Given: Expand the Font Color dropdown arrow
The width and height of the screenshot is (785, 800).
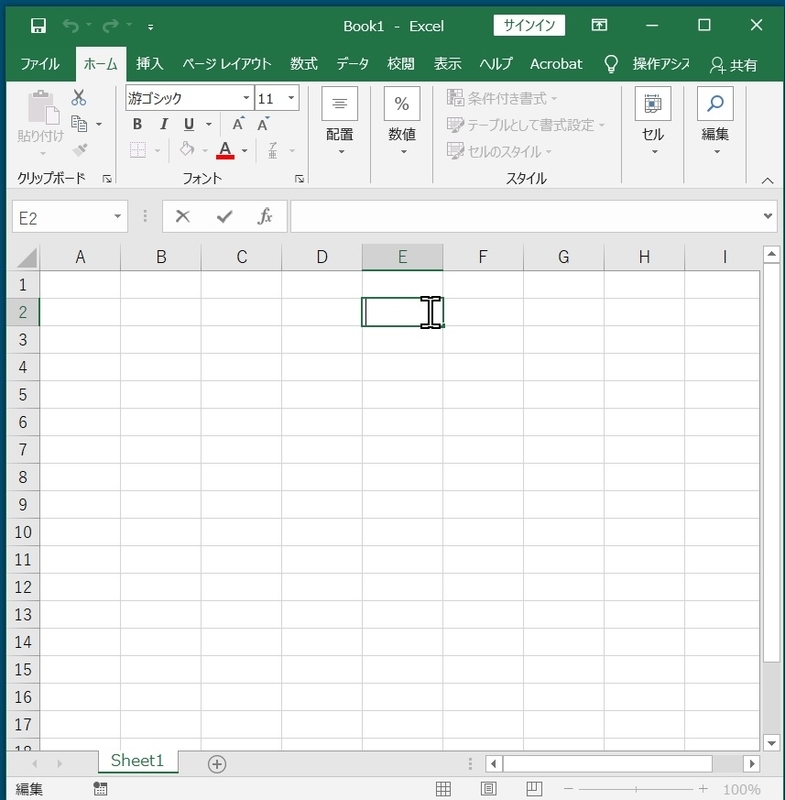Looking at the screenshot, I should pos(244,151).
